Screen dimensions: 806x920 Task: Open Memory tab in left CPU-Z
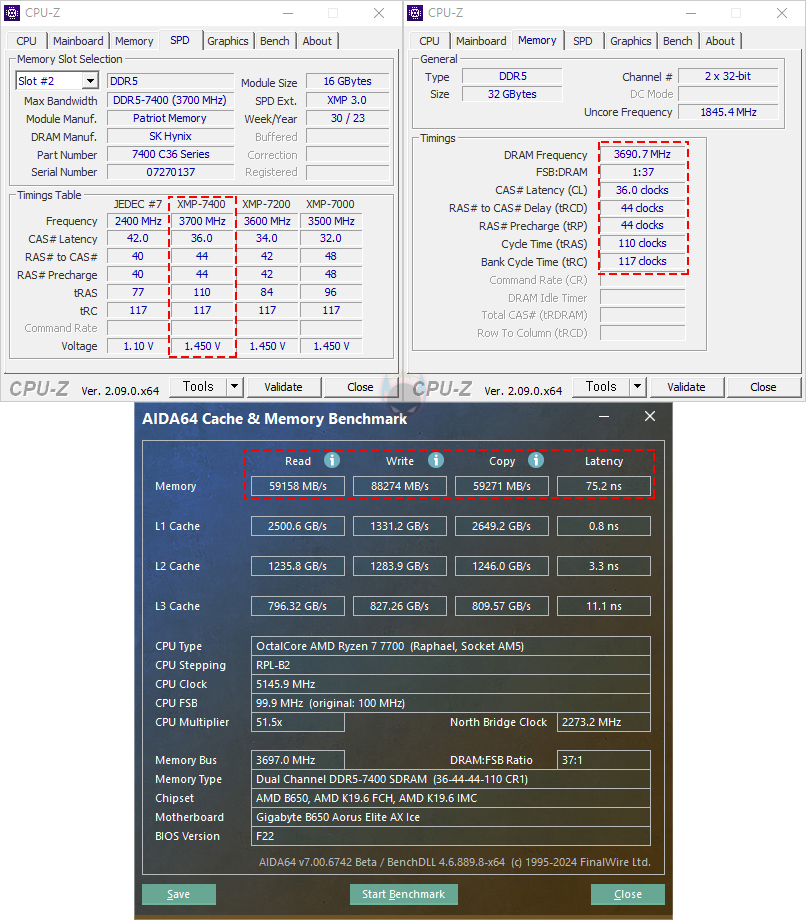pyautogui.click(x=134, y=41)
